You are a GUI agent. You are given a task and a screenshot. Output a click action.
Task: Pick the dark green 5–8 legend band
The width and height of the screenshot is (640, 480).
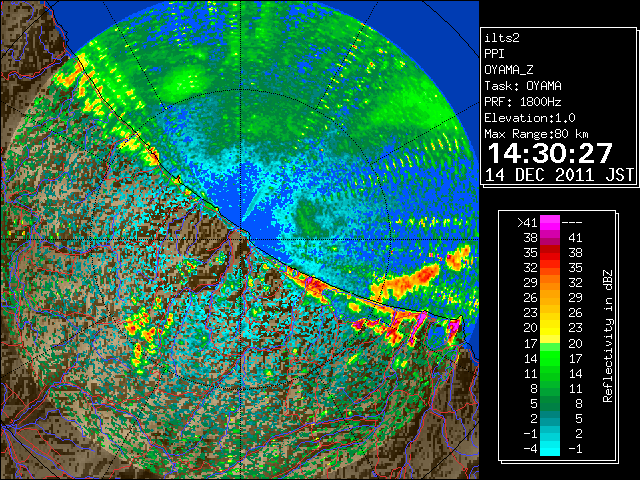click(x=550, y=403)
